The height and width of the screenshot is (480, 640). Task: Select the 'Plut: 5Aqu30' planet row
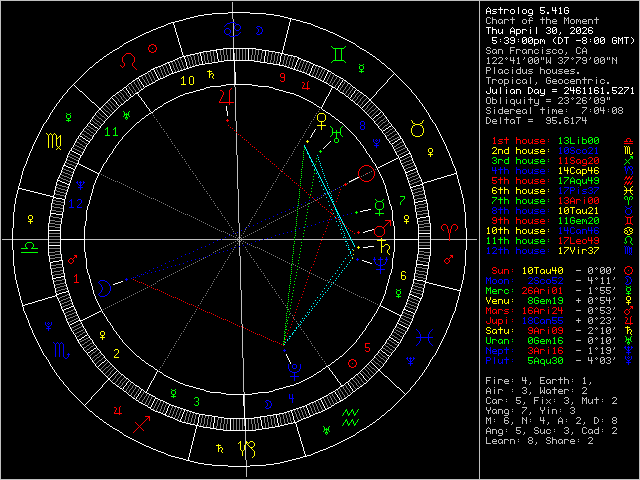pos(551,361)
